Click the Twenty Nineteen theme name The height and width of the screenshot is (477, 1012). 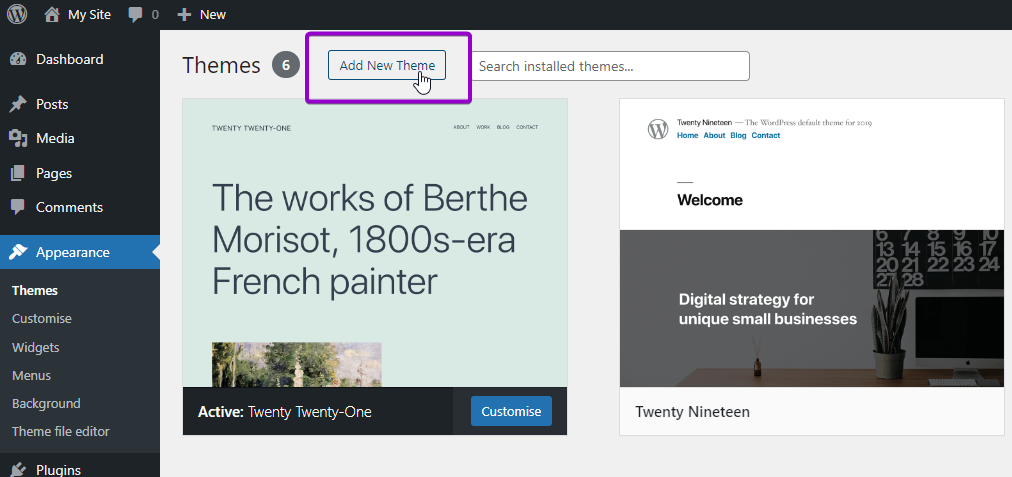693,412
